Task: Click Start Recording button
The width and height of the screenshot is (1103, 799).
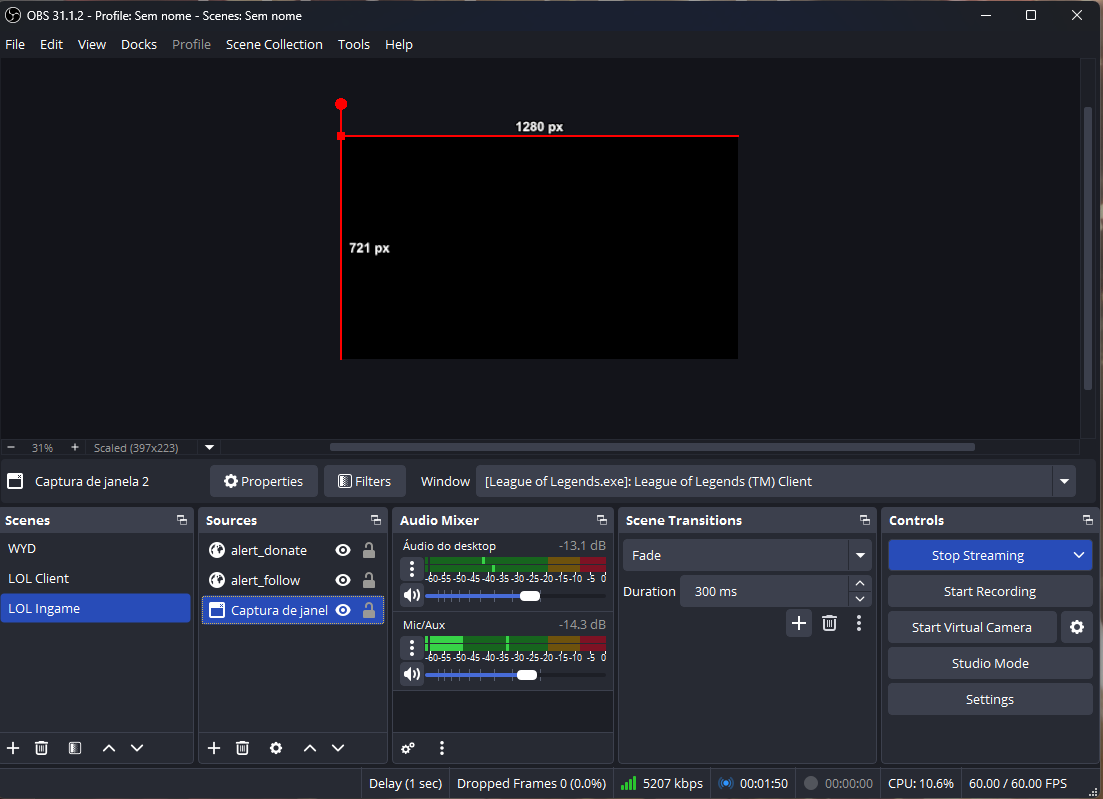Action: coord(990,592)
